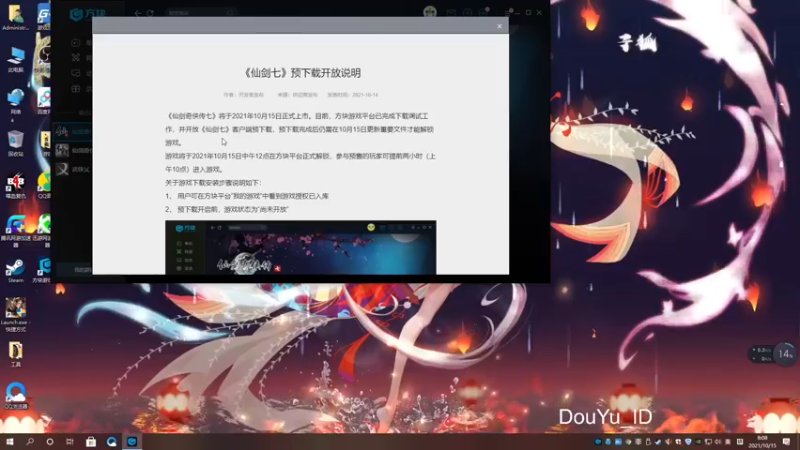Open 腾讯网游加速器 desktop shortcut
This screenshot has width=800, height=450.
point(15,231)
